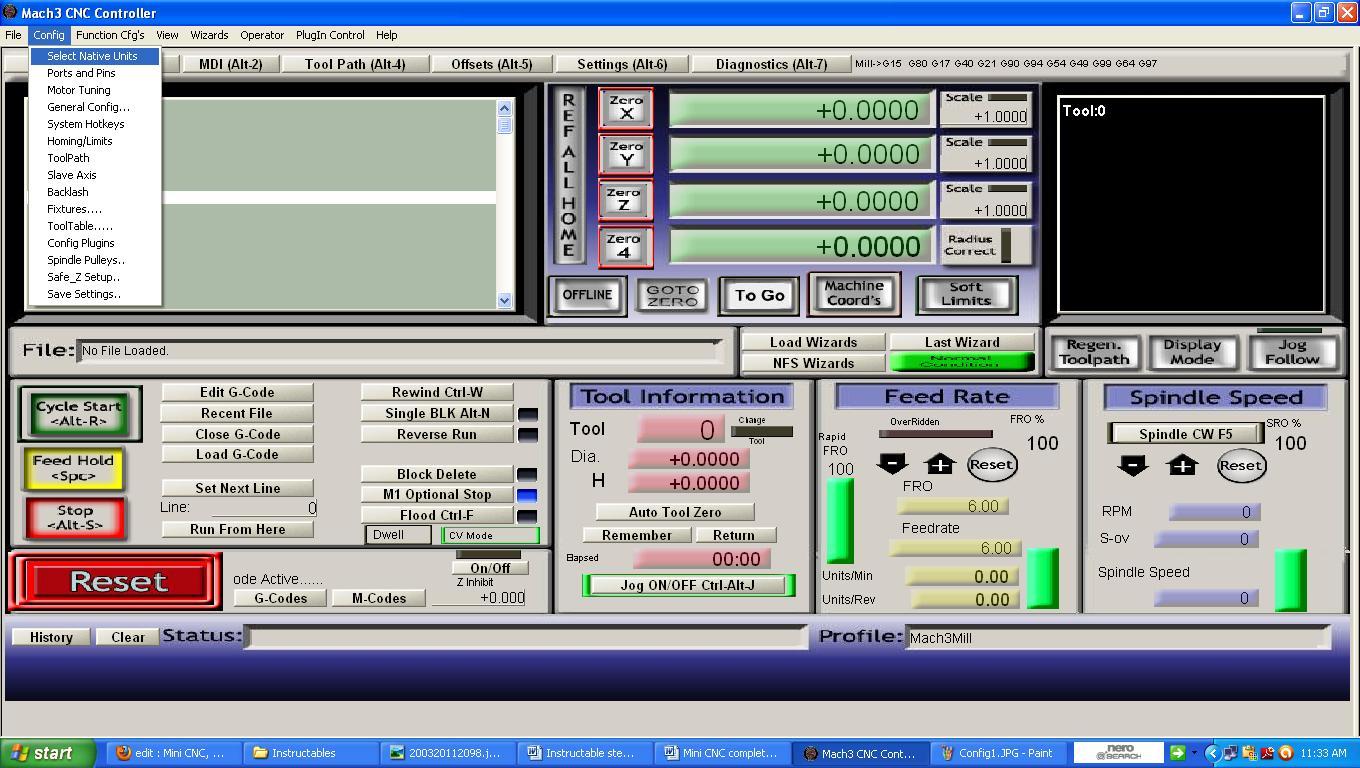Click the Zero Y axis button
Screen dimensions: 1360x768
pyautogui.click(x=626, y=154)
